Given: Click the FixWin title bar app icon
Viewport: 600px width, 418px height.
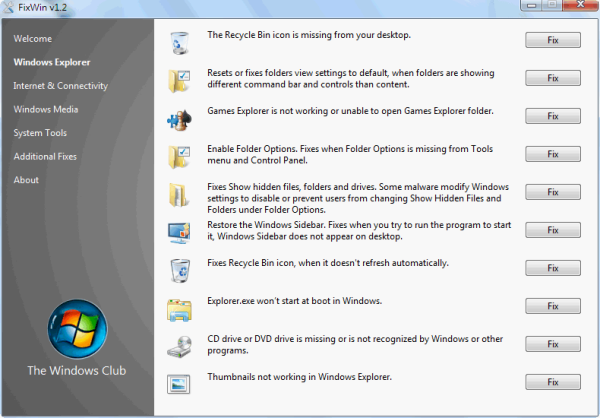Looking at the screenshot, I should tap(8, 7).
